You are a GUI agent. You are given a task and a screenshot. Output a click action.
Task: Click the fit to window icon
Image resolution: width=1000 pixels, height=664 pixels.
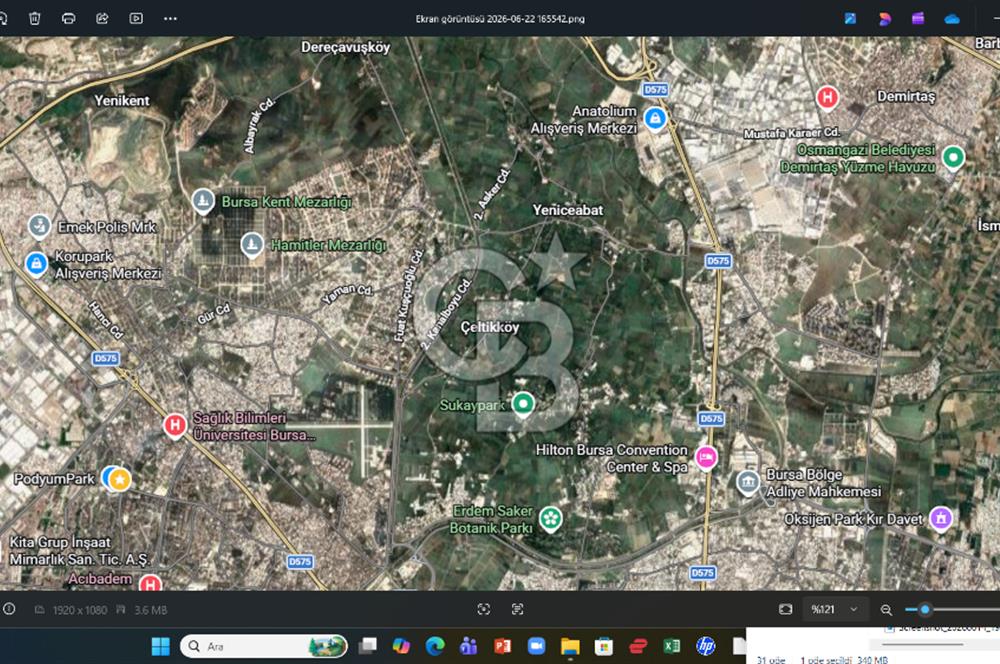785,610
